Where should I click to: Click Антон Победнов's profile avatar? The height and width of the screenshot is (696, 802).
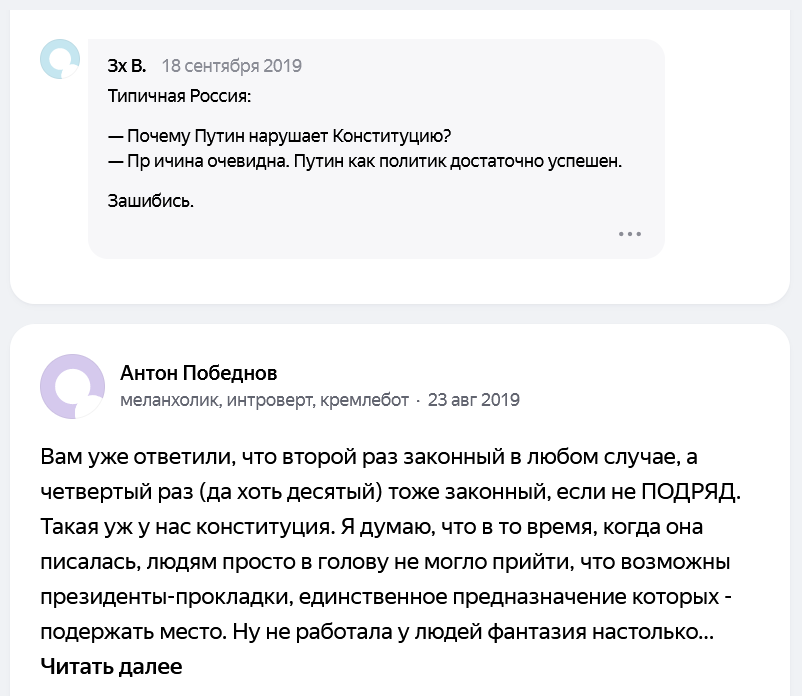72,386
